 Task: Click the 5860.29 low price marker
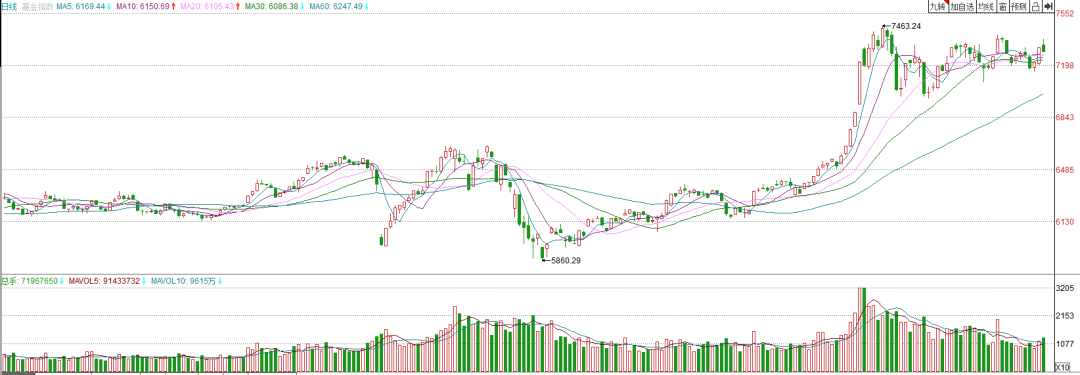(565, 261)
